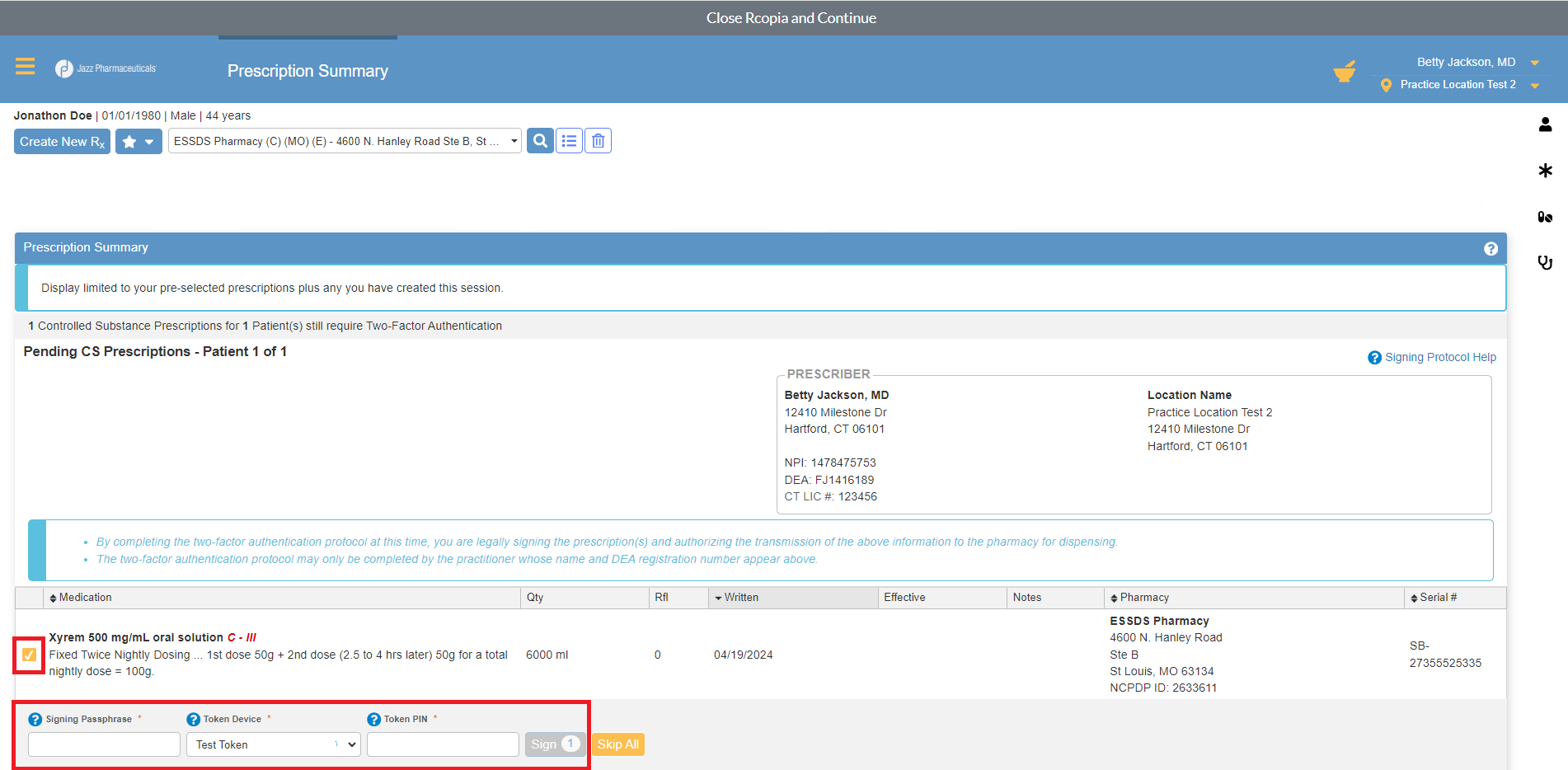Click the trash delete pharmacy button
The width and height of the screenshot is (1568, 770).
(x=598, y=141)
